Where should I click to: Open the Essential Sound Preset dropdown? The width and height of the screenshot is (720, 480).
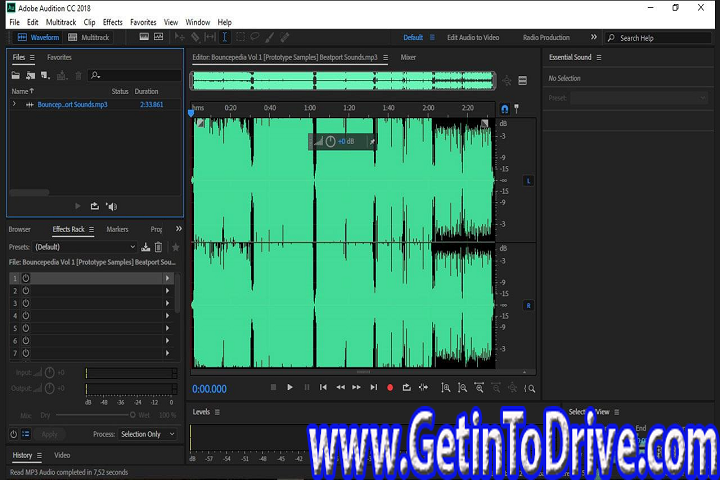click(639, 98)
